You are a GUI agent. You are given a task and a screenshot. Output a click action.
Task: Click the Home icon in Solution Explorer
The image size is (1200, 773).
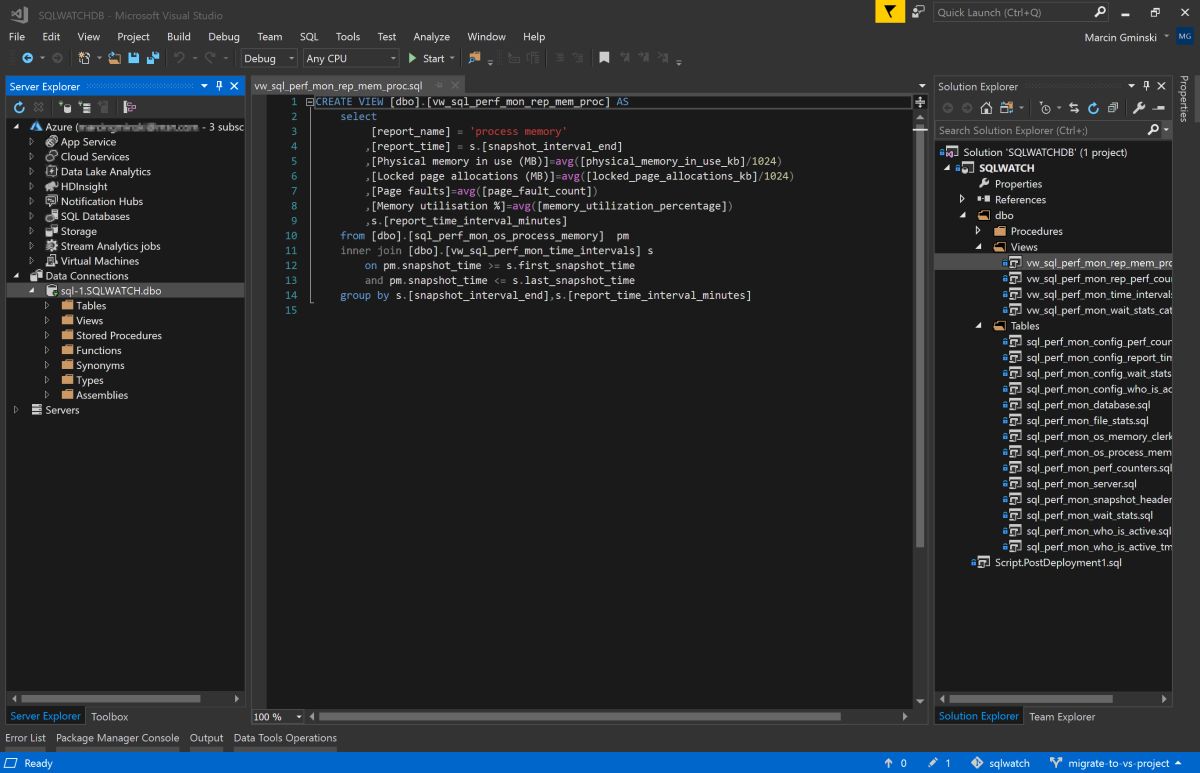987,108
